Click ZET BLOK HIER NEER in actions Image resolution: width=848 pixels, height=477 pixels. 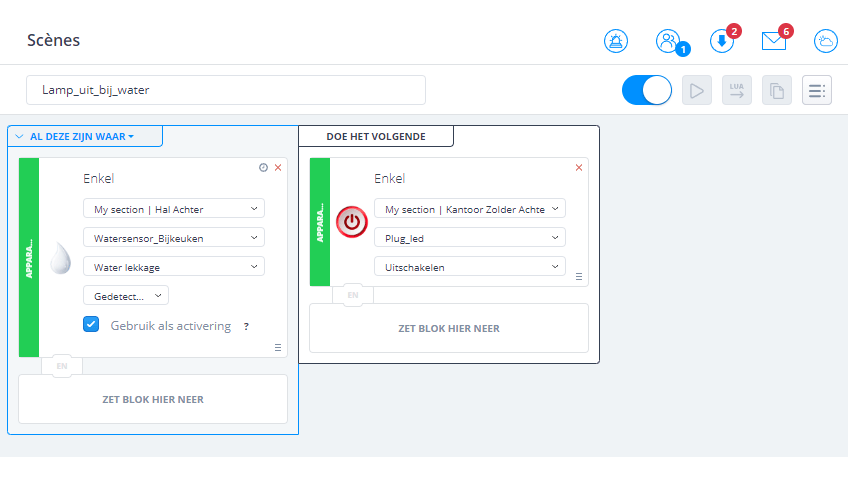coord(449,328)
